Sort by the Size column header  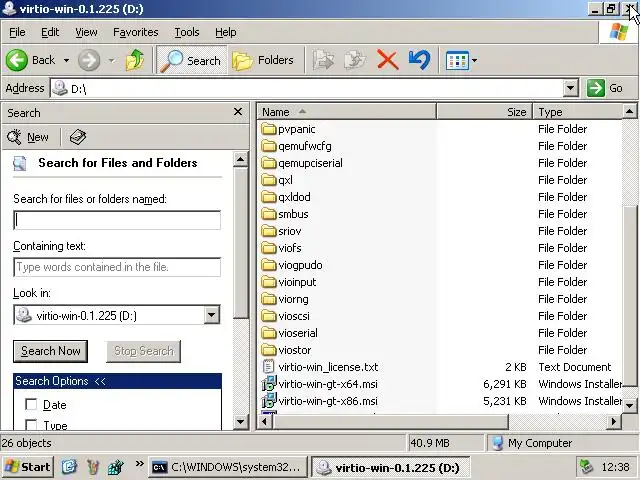pyautogui.click(x=484, y=112)
